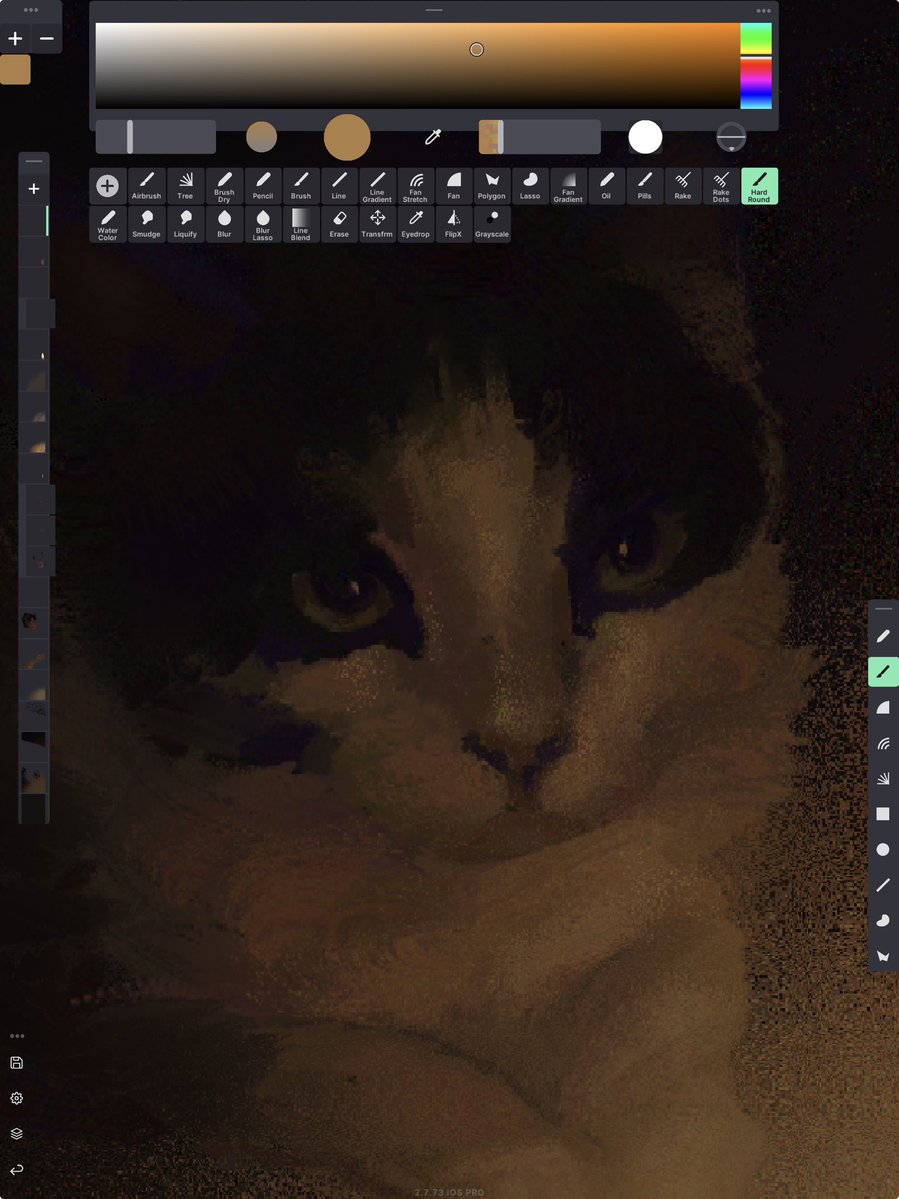
Task: Select the Oil brush tool
Action: pyautogui.click(x=606, y=186)
